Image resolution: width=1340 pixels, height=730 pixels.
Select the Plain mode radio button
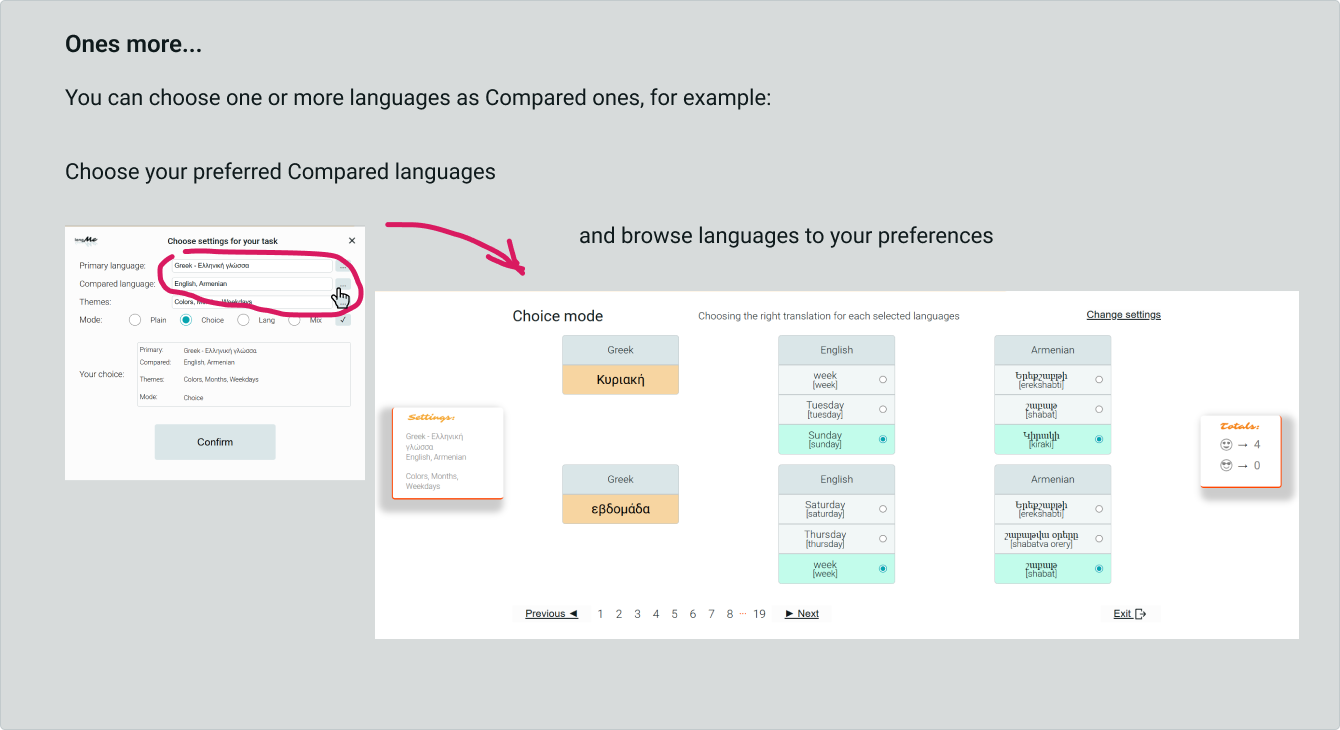click(135, 320)
